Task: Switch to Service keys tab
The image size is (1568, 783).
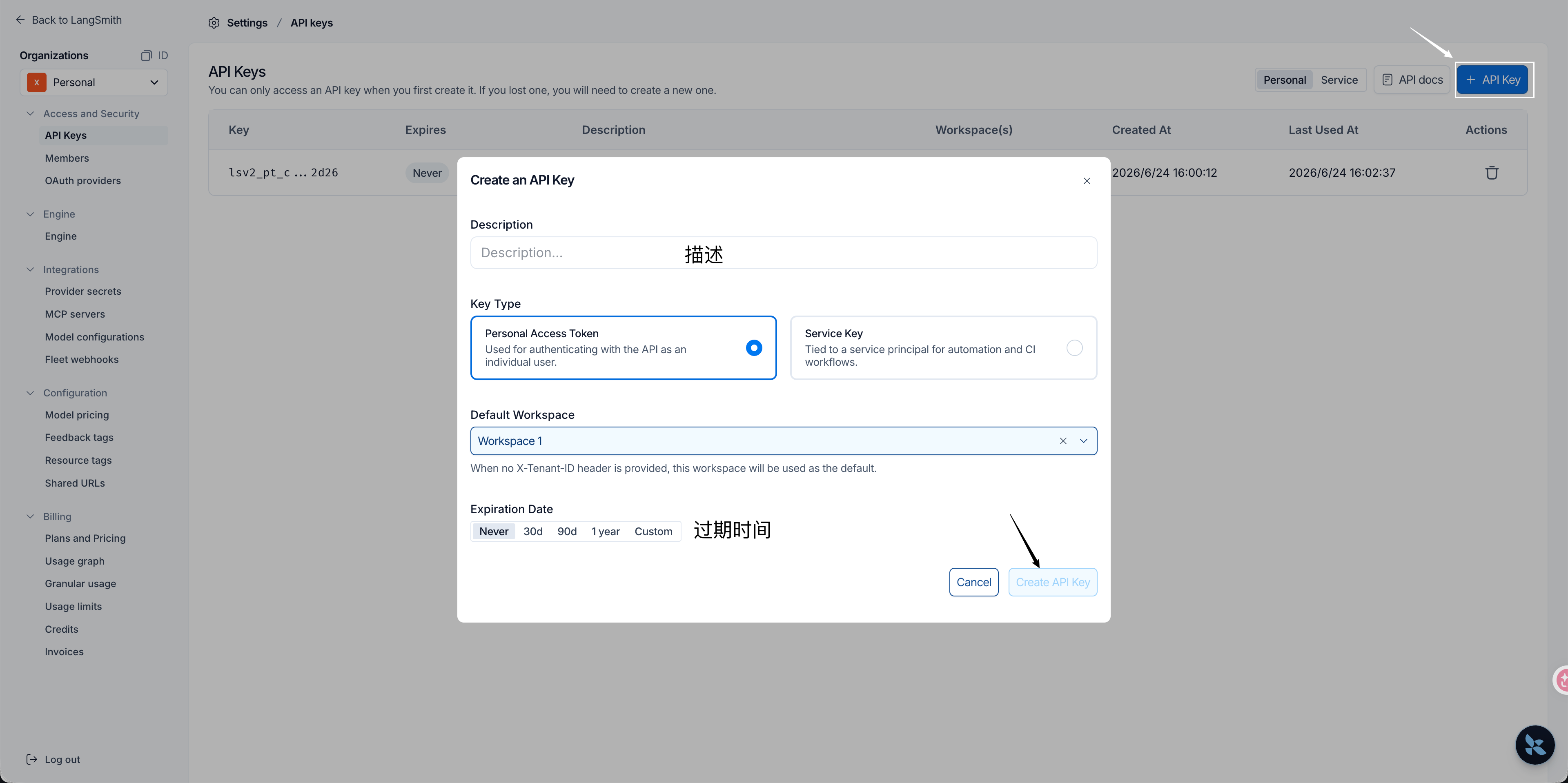Action: point(1339,80)
